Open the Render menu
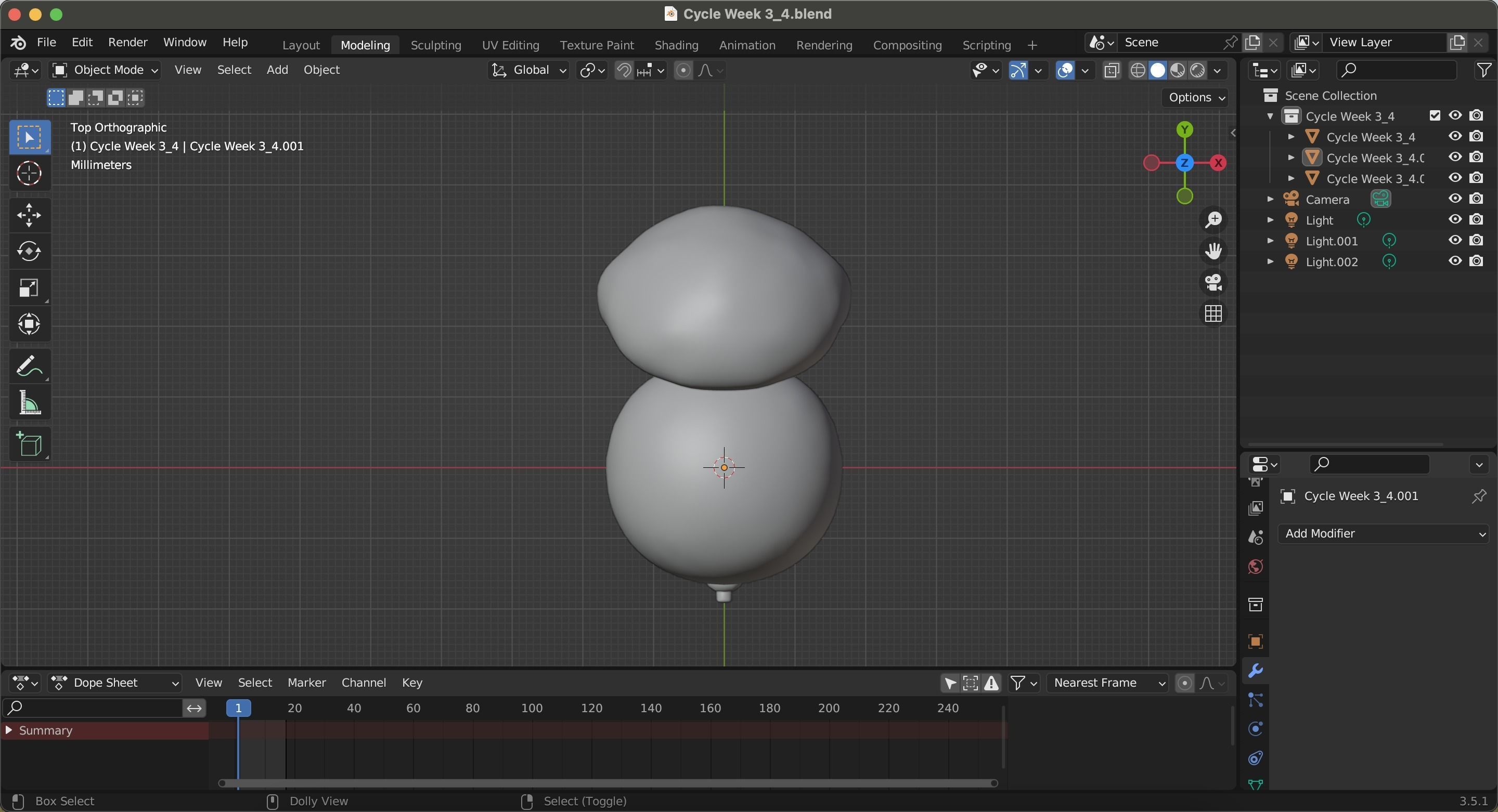This screenshot has width=1498, height=812. pyautogui.click(x=127, y=43)
